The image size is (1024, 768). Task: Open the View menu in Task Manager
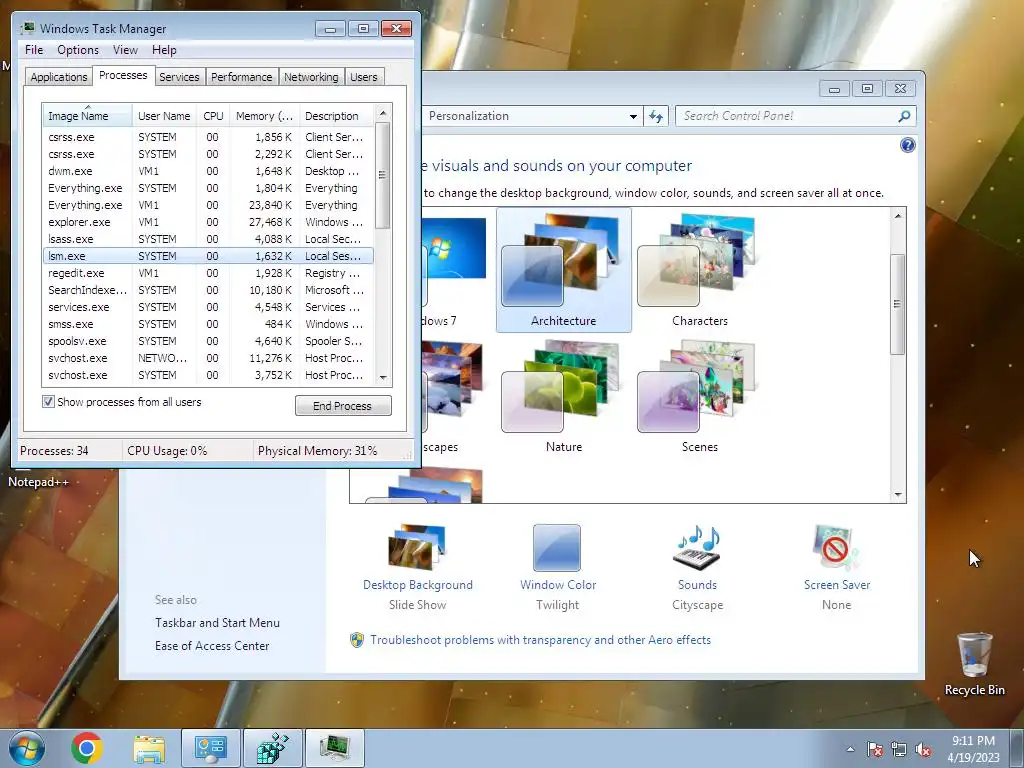125,50
